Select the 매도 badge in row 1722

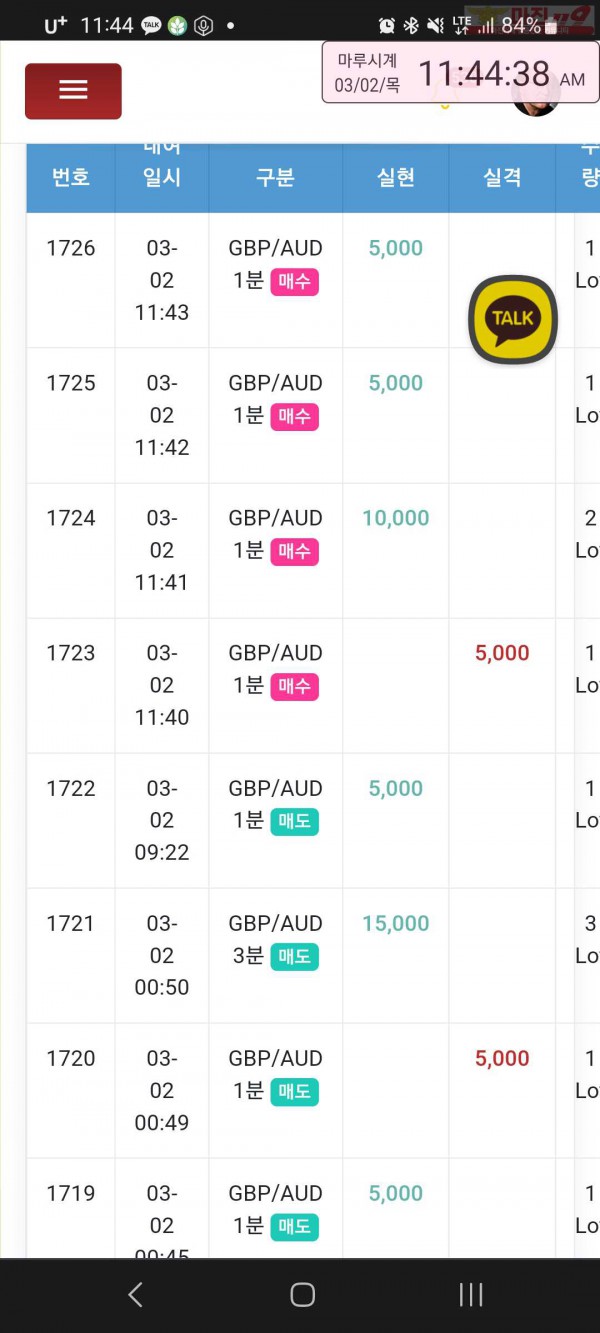(294, 822)
